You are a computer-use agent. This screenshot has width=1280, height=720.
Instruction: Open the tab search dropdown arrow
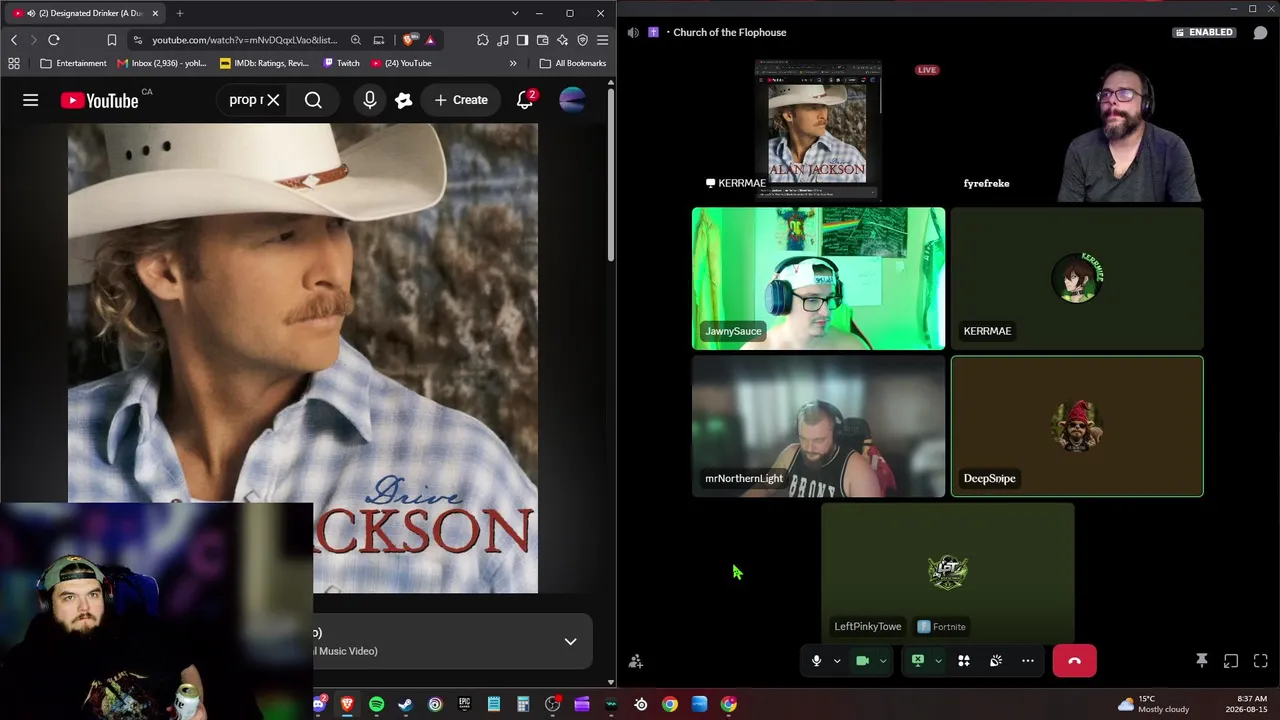point(515,13)
